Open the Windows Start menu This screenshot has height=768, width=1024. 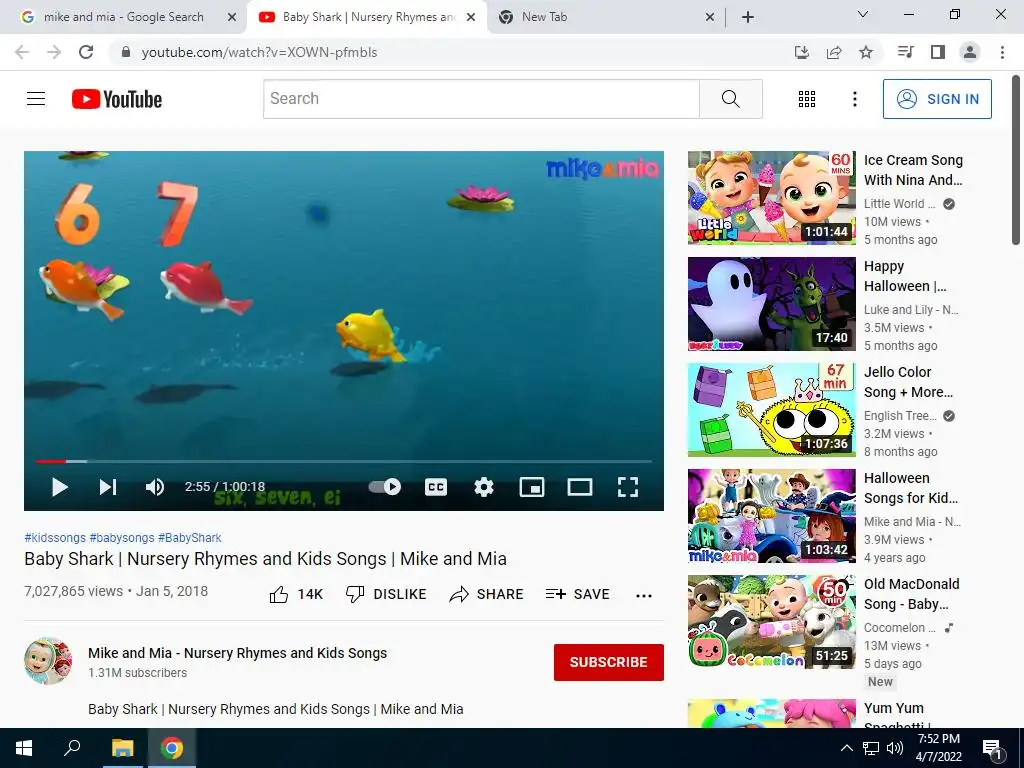[x=24, y=748]
